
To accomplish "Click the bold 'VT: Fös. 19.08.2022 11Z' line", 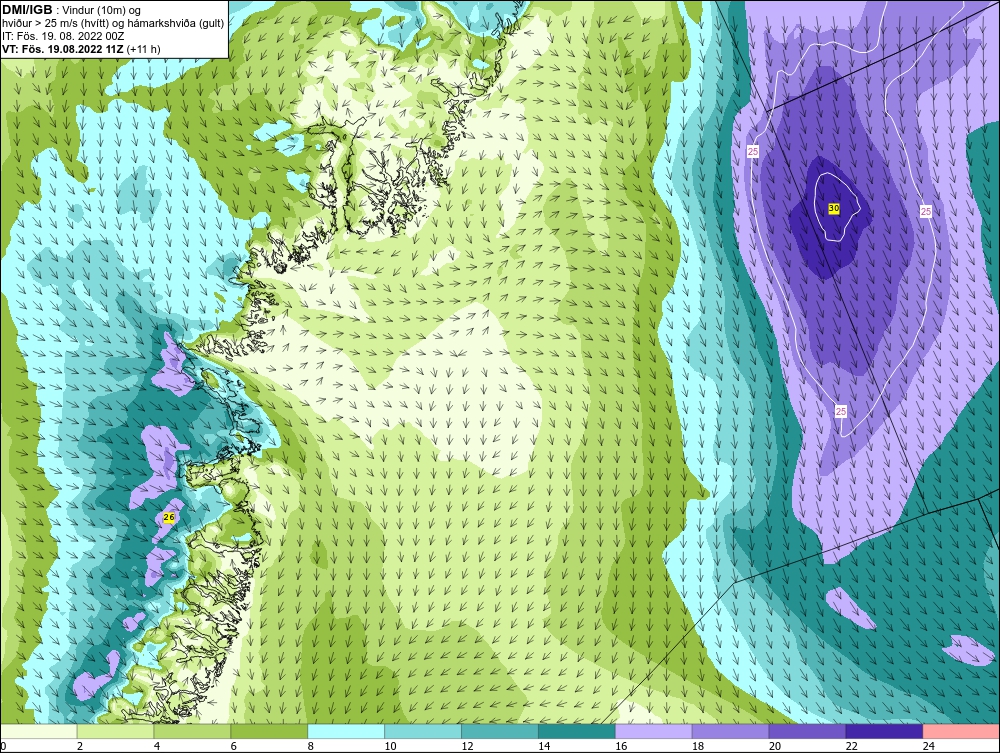I will [x=81, y=49].
